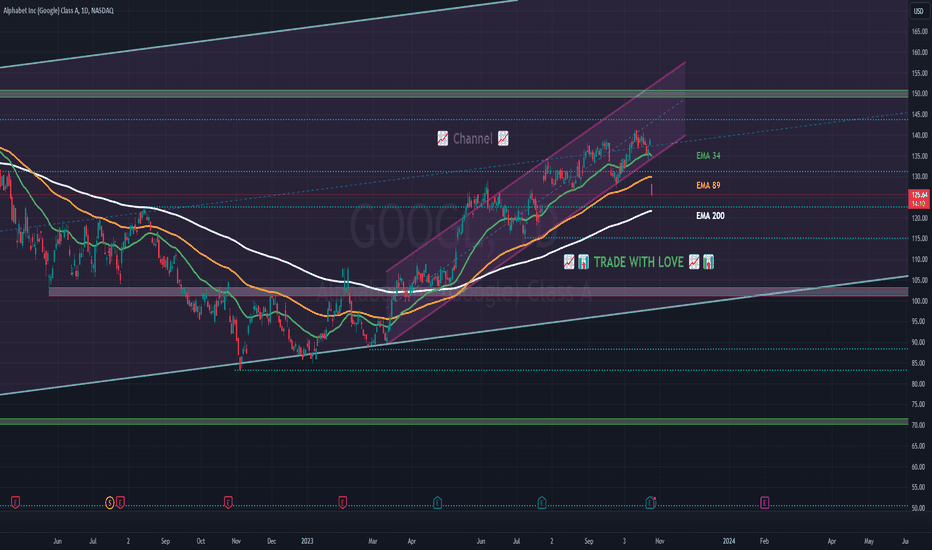Open the red earnings marker before June 2022

tap(15, 503)
